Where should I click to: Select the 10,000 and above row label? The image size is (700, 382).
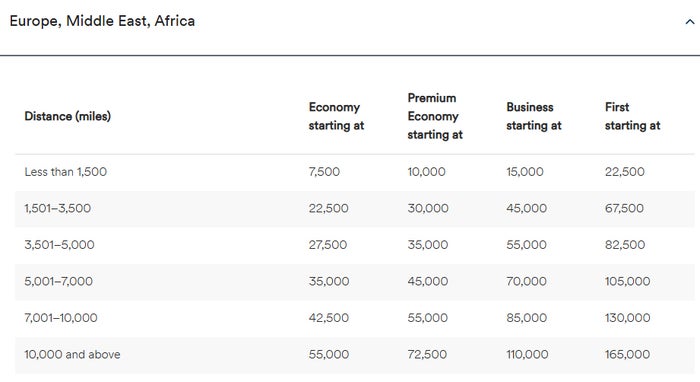72,355
